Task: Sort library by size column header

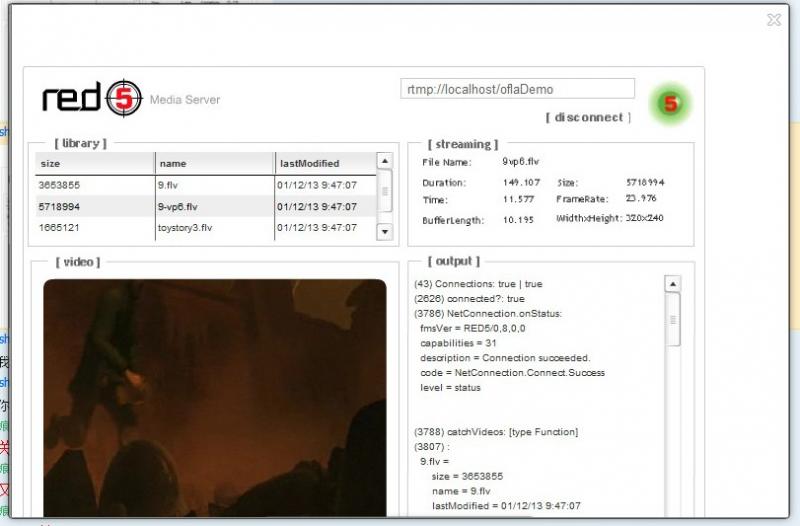Action: click(x=95, y=163)
